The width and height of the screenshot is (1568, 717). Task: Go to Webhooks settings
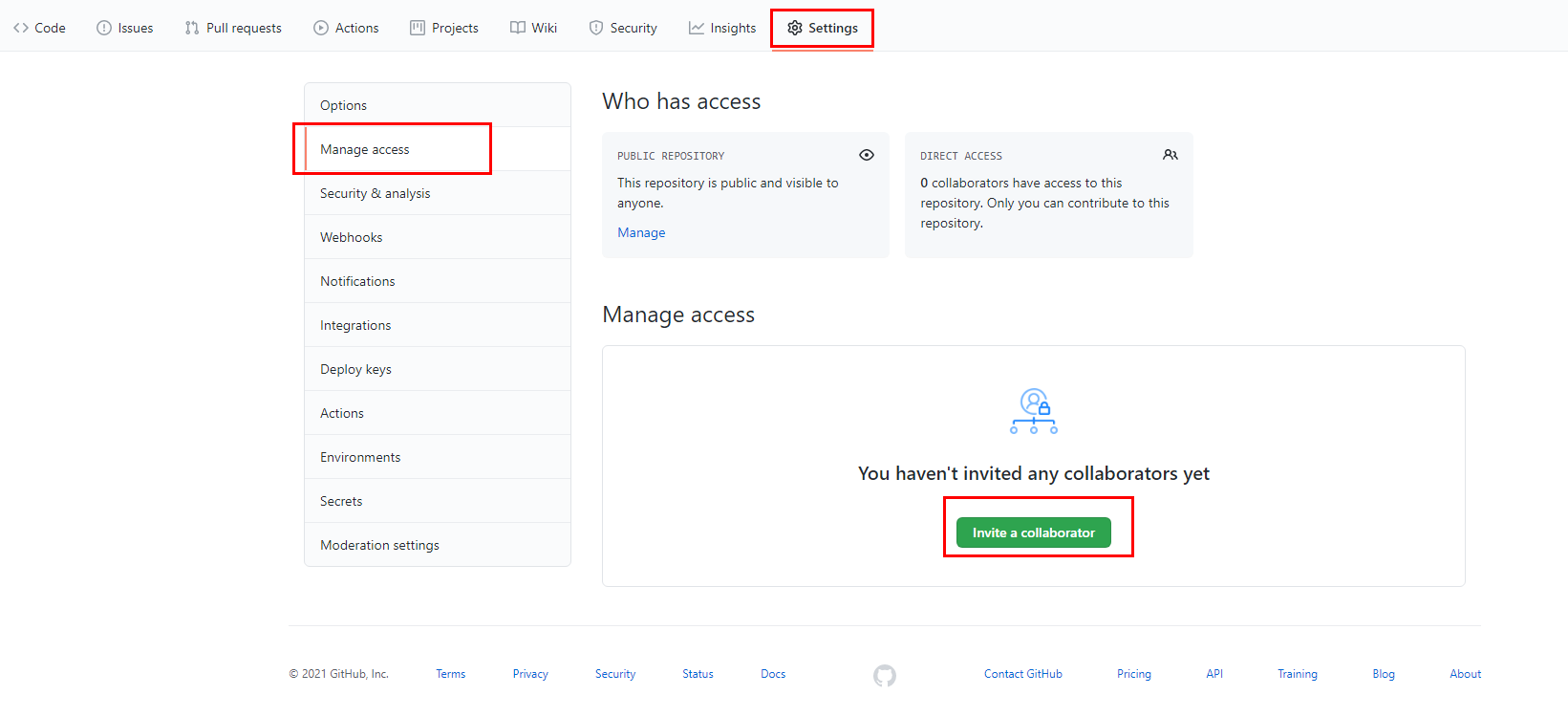tap(438, 237)
